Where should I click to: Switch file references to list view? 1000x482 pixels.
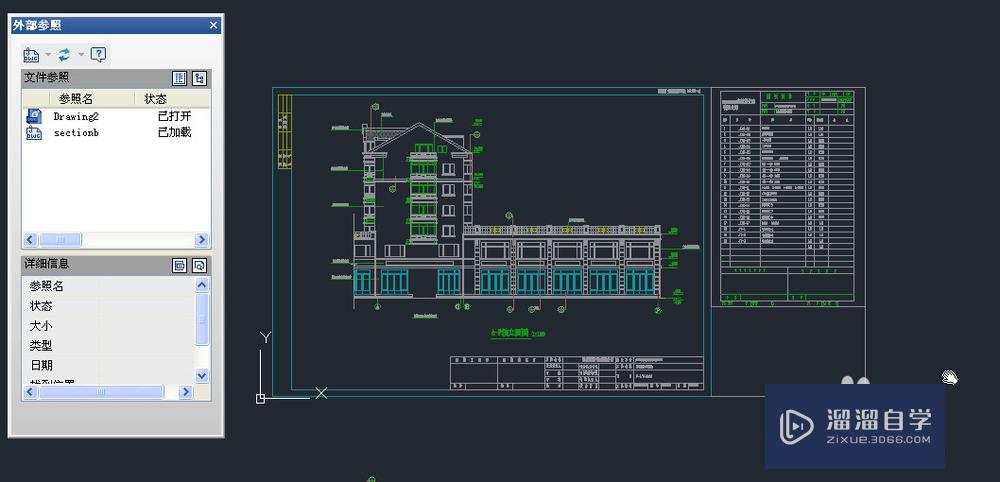click(180, 78)
